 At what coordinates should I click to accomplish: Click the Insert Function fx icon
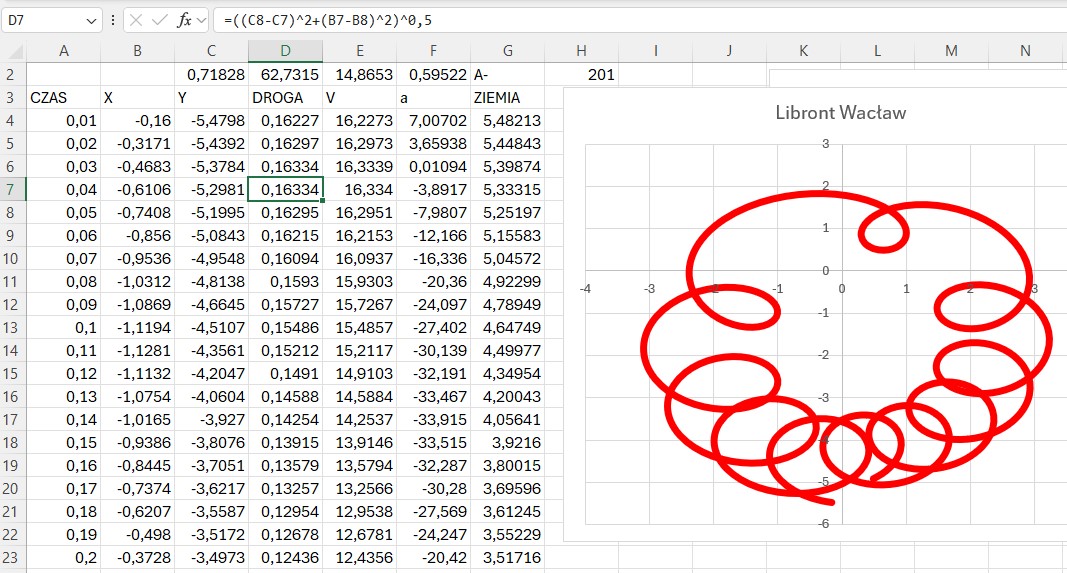183,20
